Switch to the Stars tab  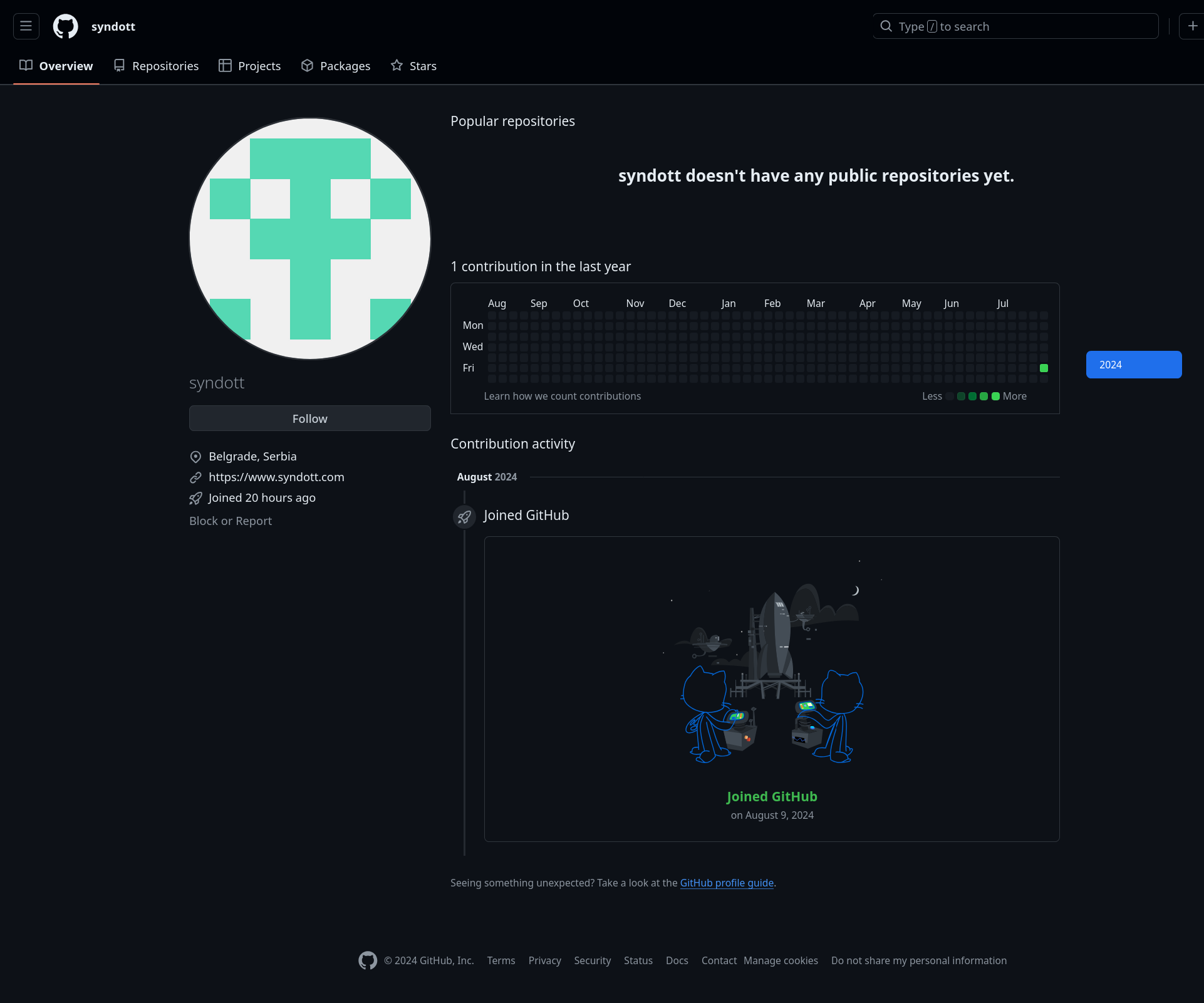pos(413,66)
